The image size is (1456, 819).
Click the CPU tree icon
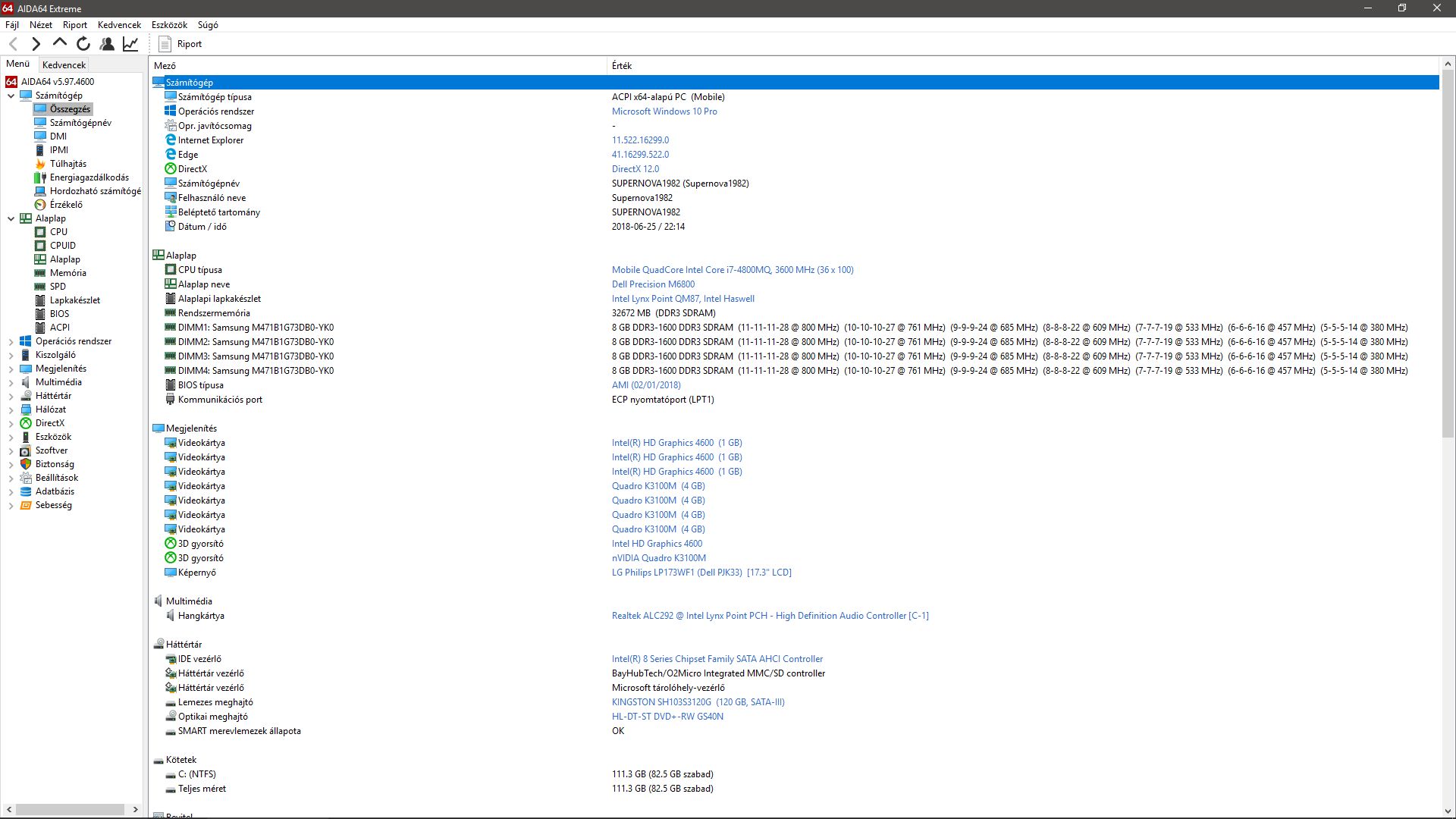pos(40,232)
